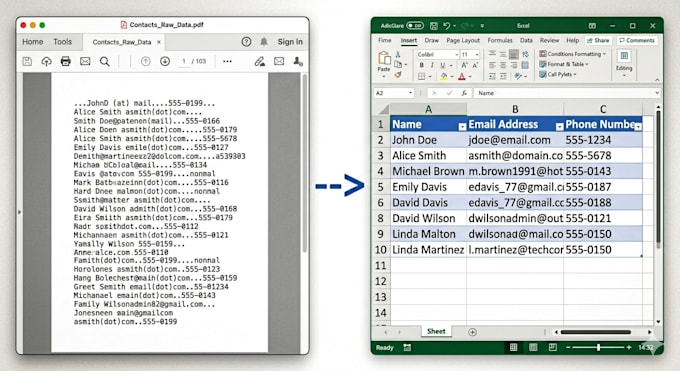Click the Format Painter brush in Excel
This screenshot has width=680, height=371.
pos(398,75)
